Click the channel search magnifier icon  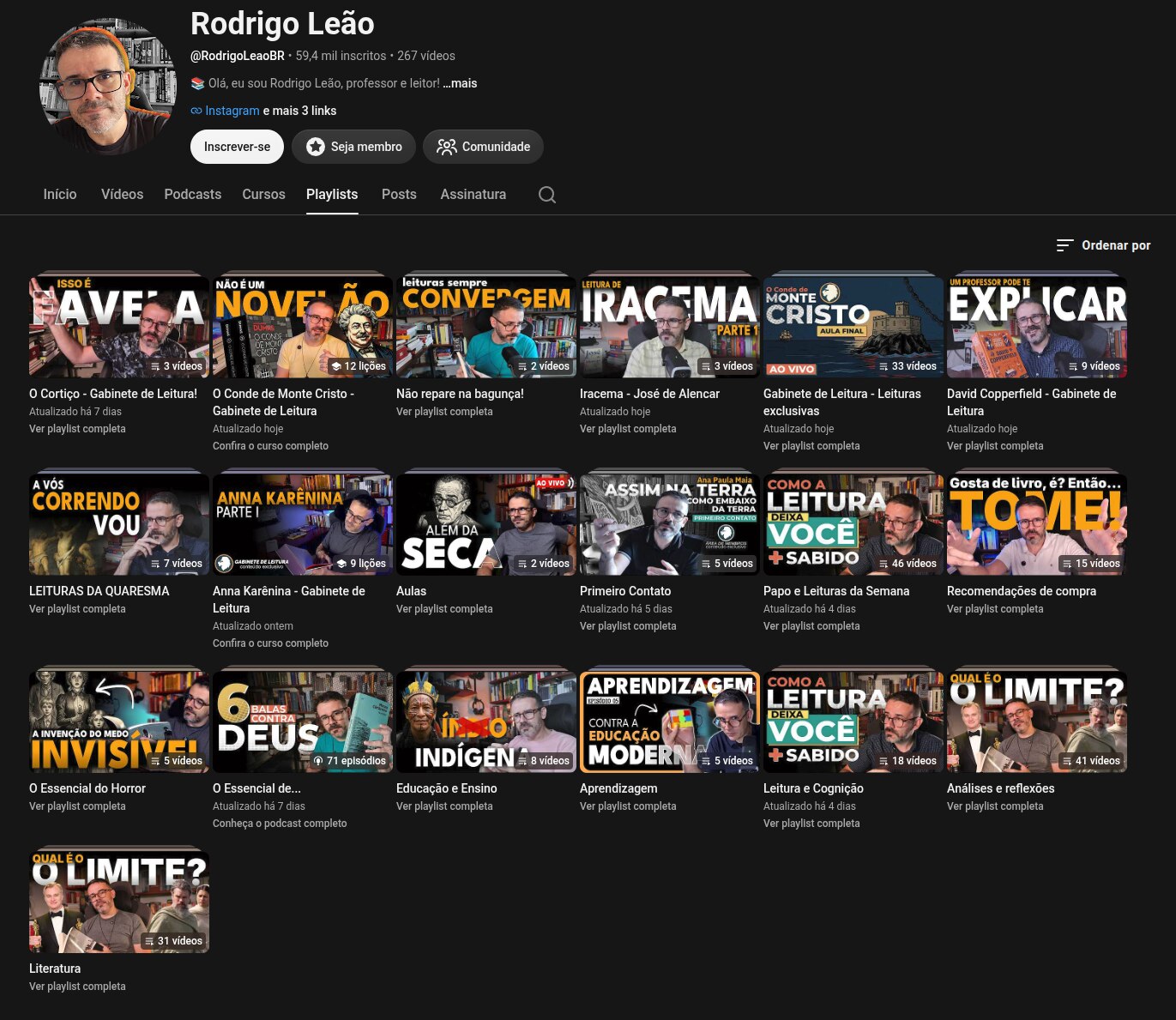click(547, 195)
